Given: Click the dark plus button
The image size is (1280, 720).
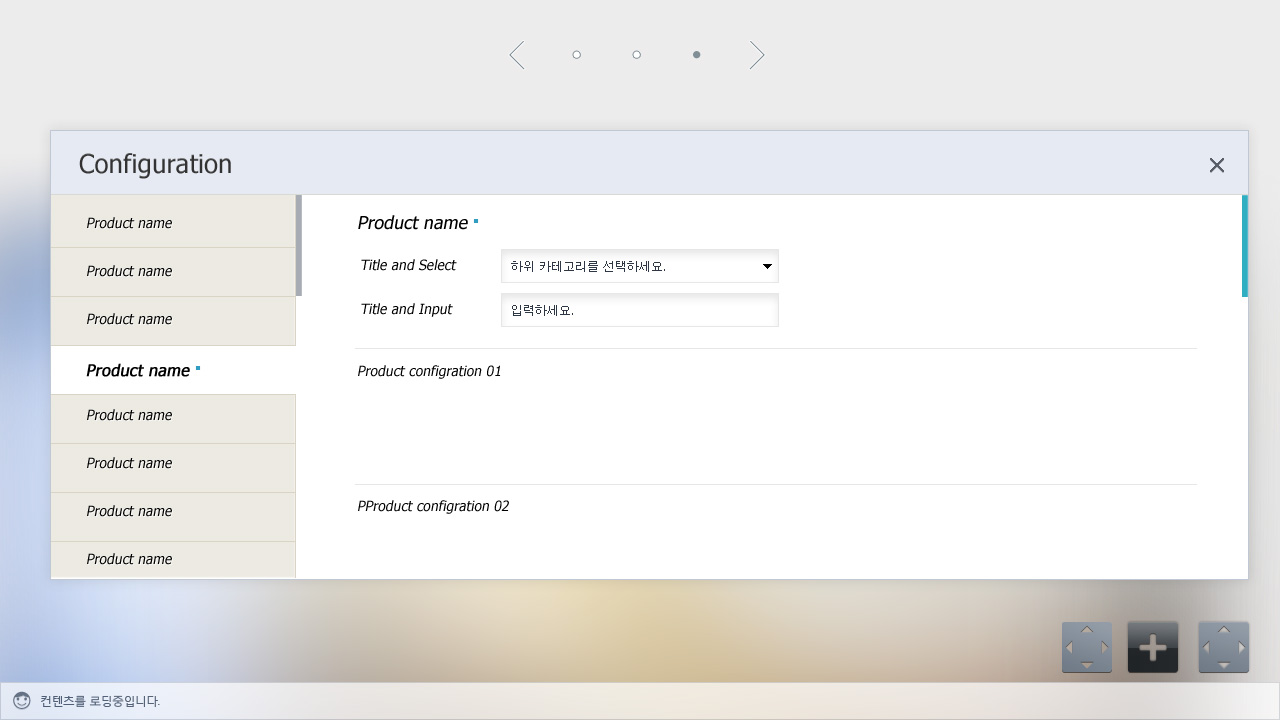Looking at the screenshot, I should pos(1152,647).
